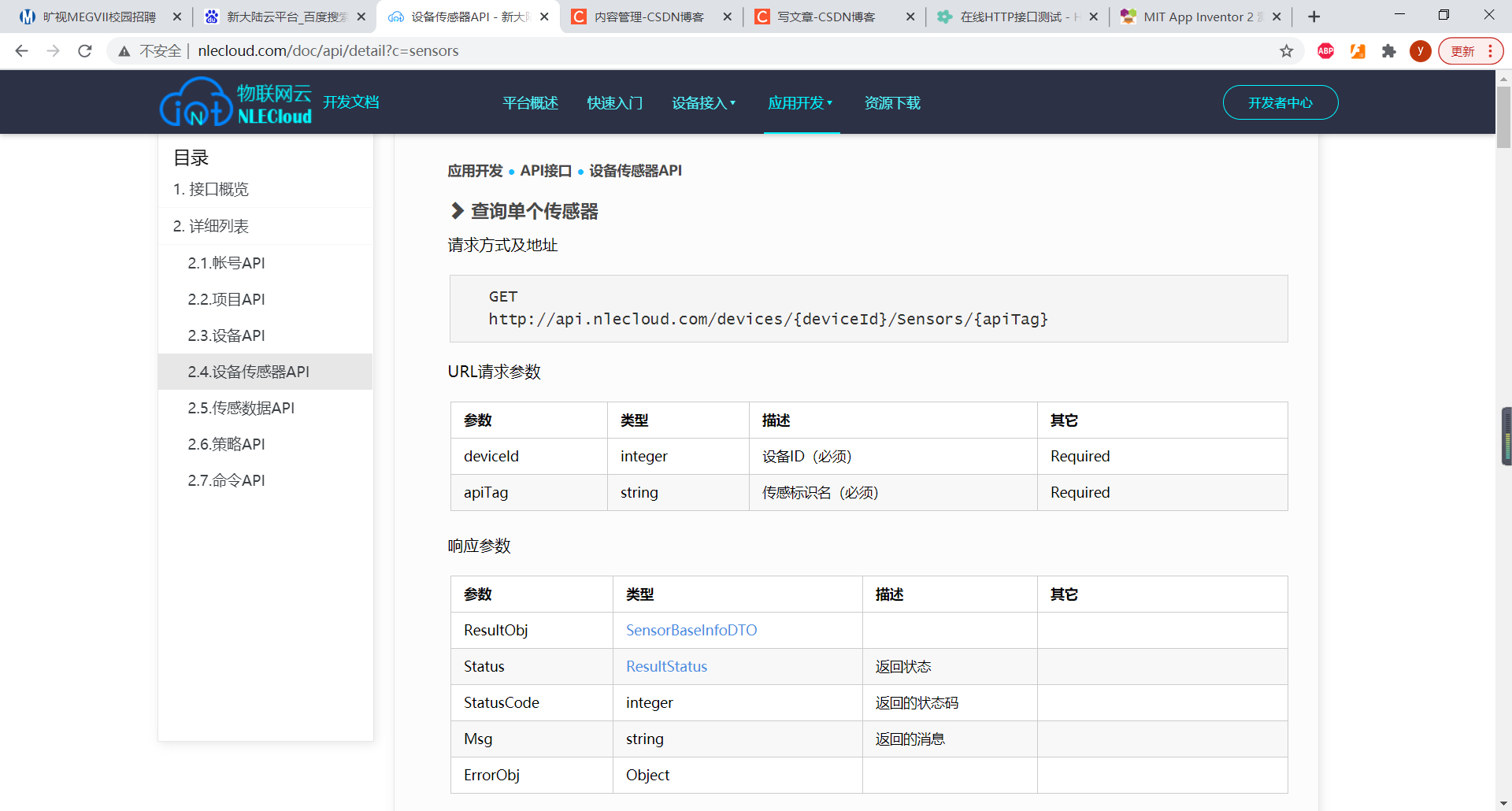Switch to the 在线HTTP接口测试 tab
This screenshot has width=1512, height=811.
pos(1017,17)
